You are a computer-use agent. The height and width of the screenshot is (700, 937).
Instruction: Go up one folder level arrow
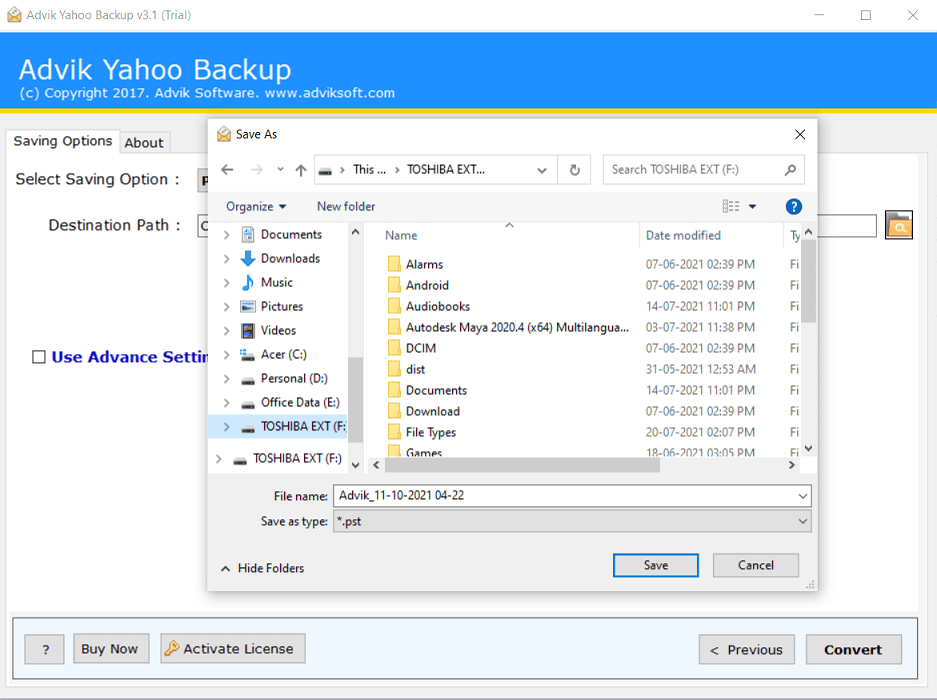tap(301, 170)
